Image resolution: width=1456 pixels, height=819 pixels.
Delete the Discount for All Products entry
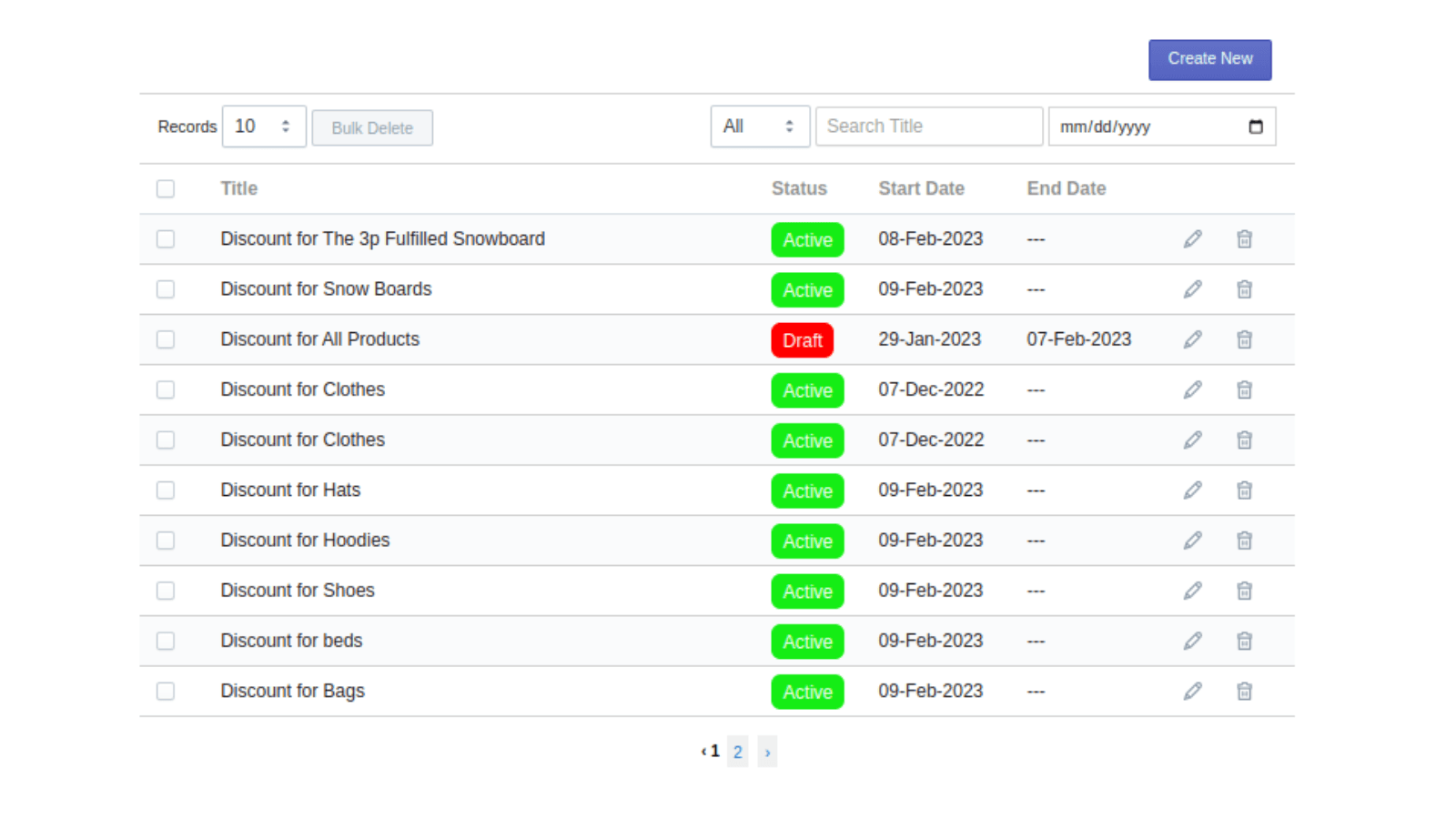point(1244,339)
